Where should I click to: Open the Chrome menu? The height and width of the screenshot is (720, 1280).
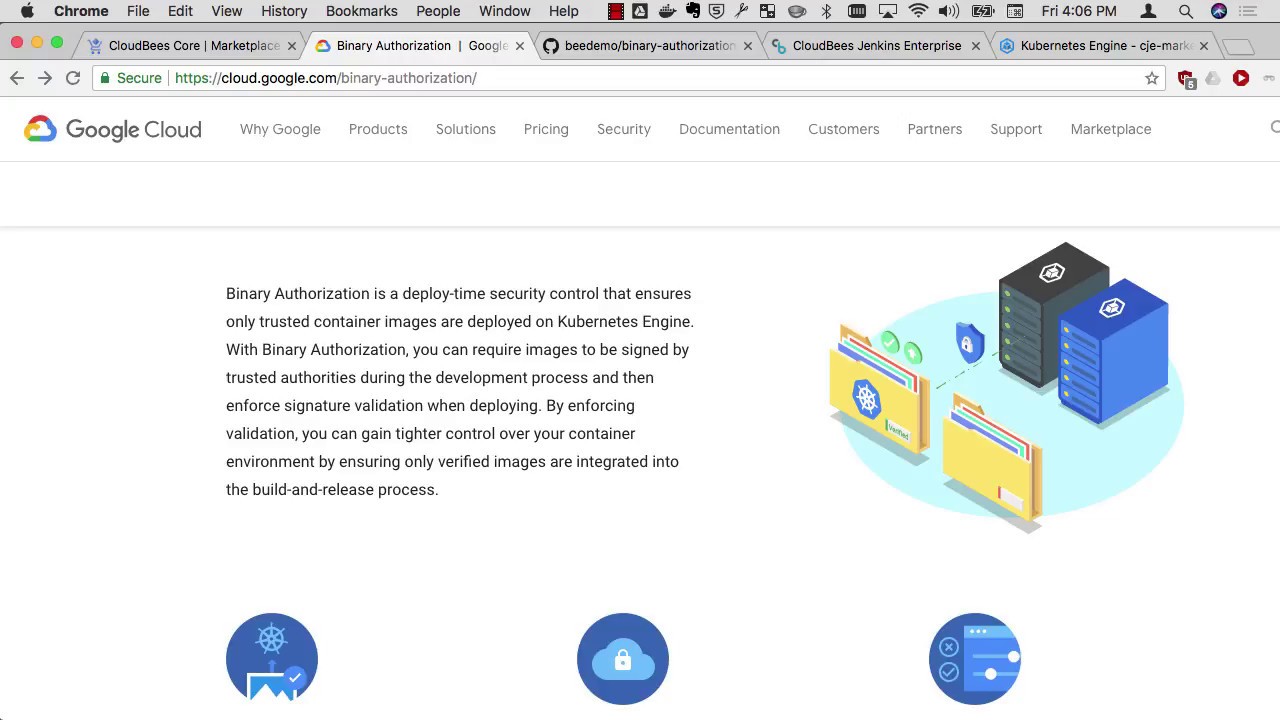point(81,11)
